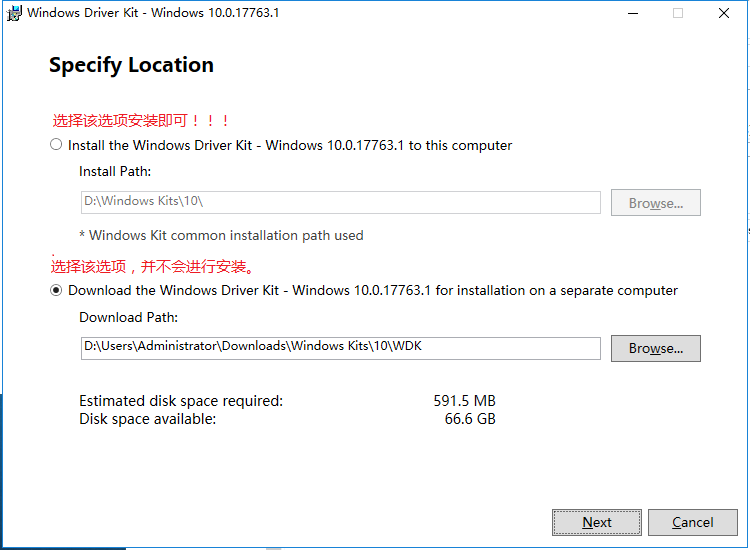Click the window title text
750x550 pixels.
[x=153, y=14]
